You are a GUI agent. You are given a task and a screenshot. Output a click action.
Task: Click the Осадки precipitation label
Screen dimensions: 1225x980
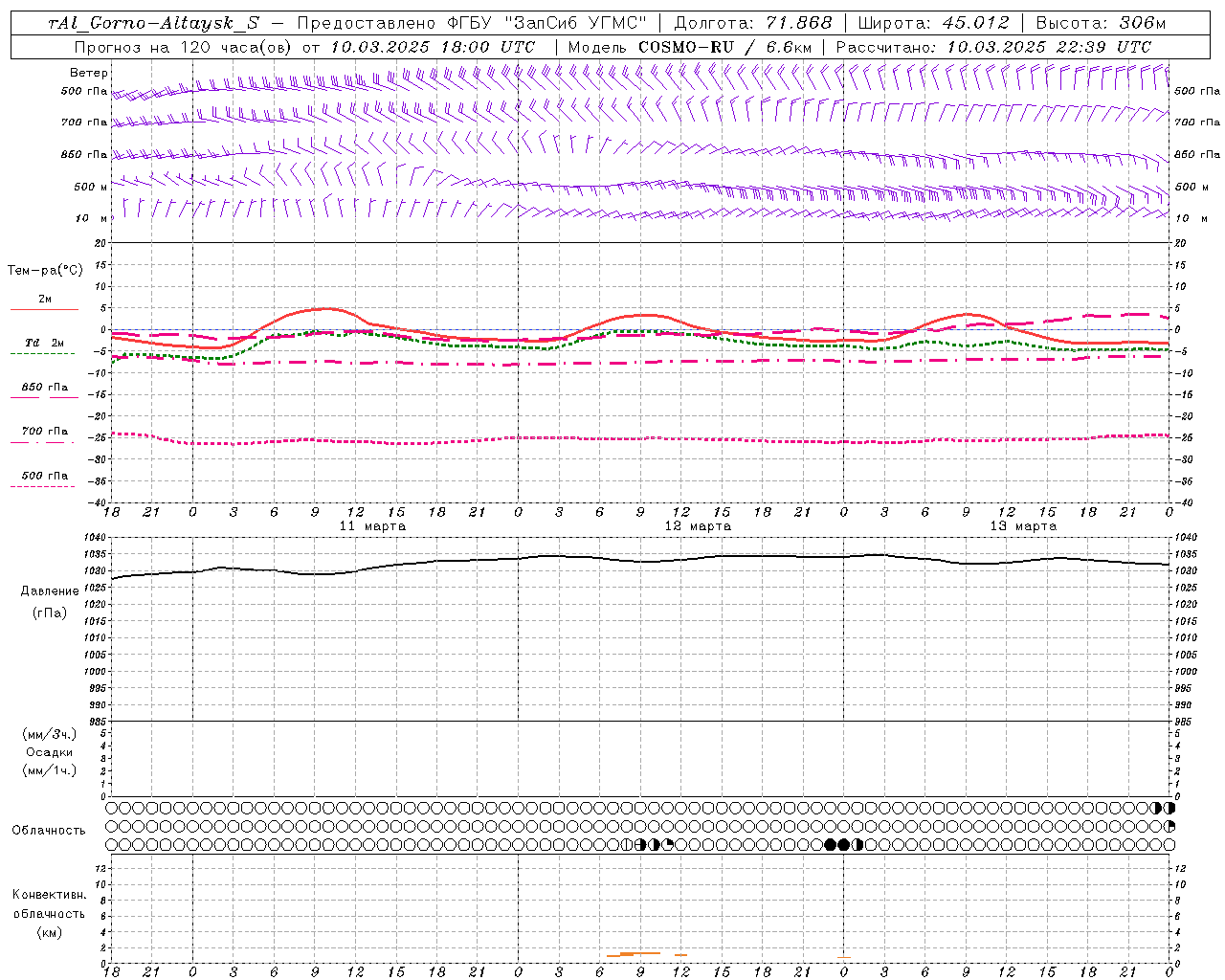(50, 752)
